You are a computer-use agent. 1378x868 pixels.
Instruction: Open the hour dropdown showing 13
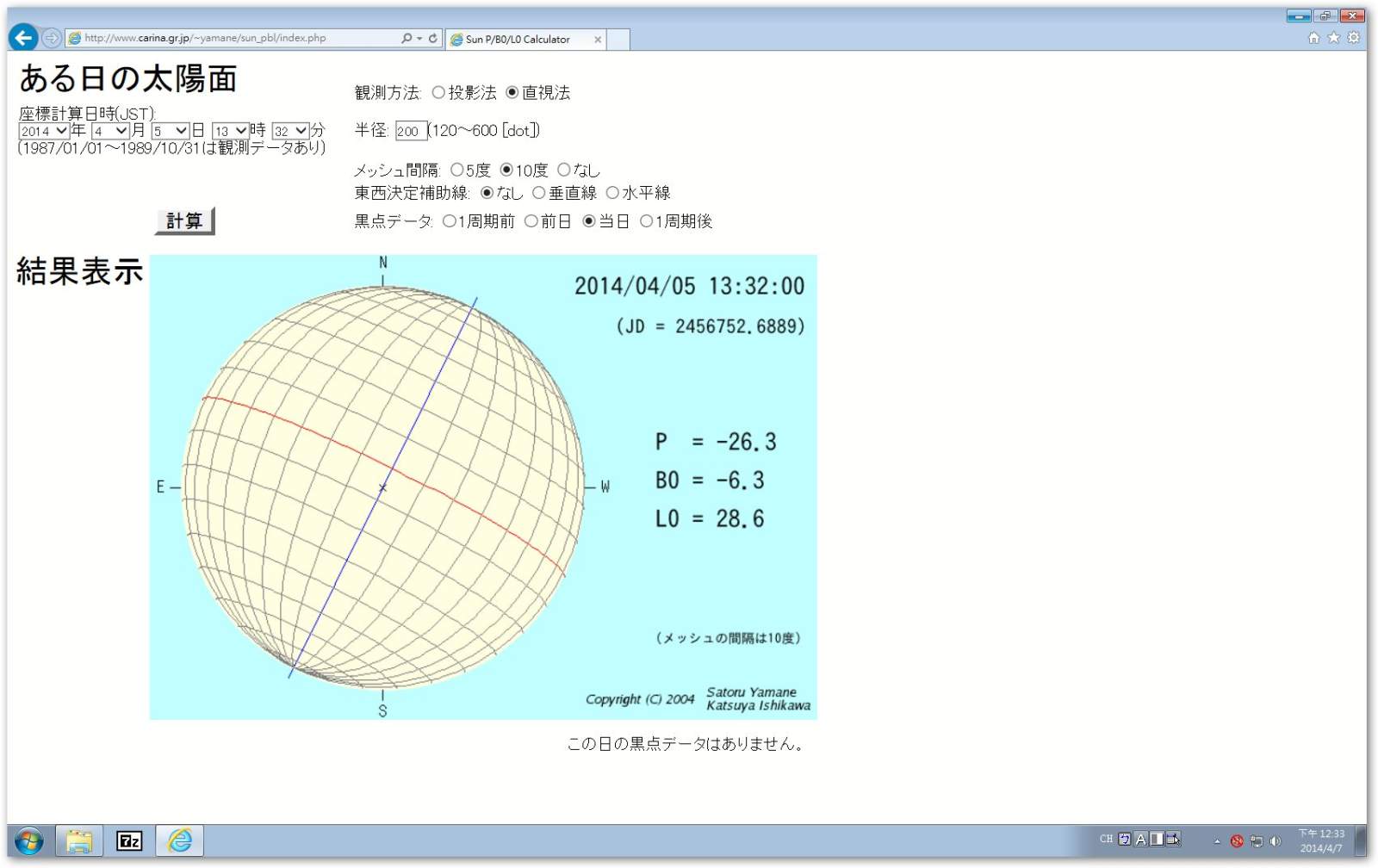[x=230, y=131]
